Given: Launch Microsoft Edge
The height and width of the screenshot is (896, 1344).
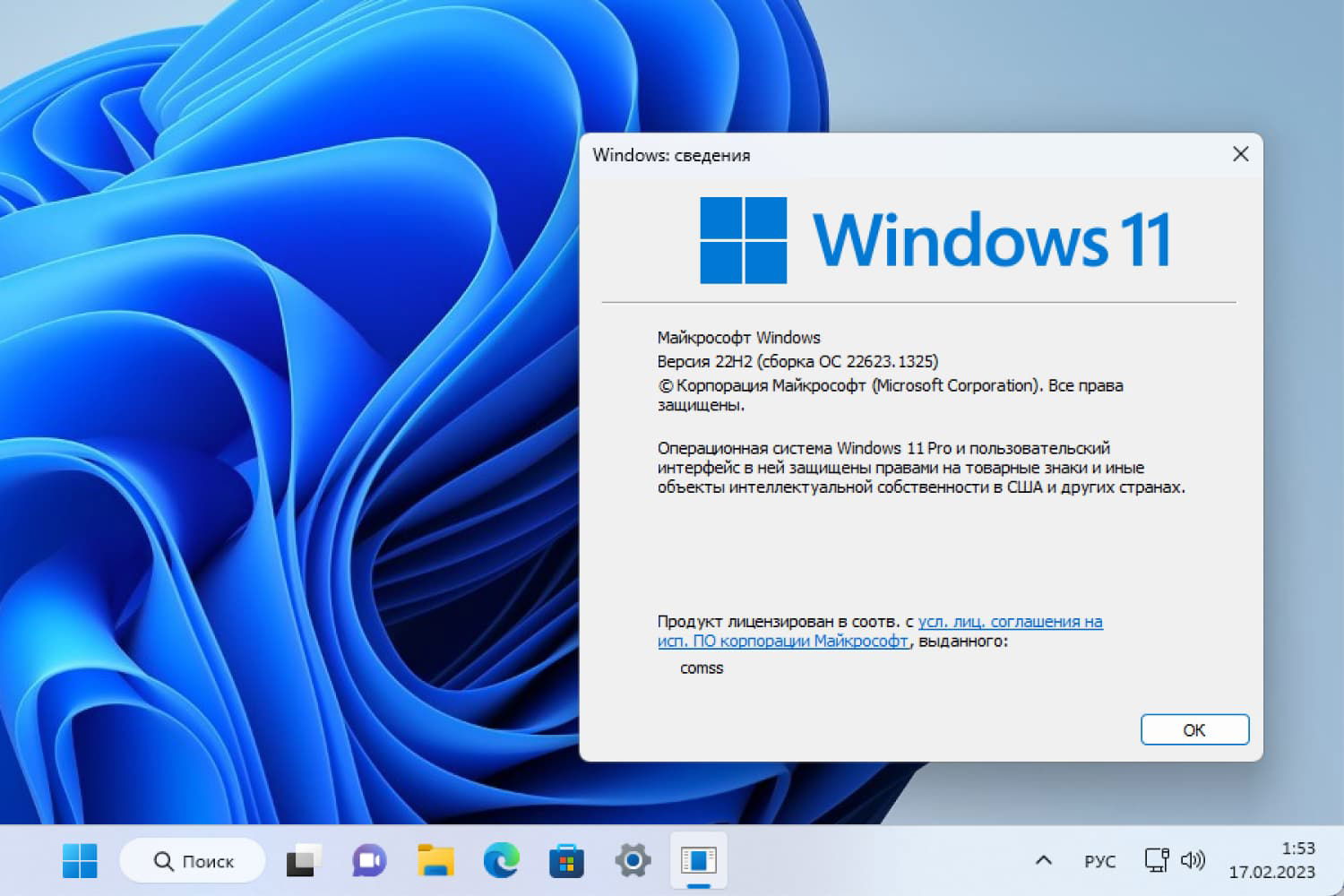Looking at the screenshot, I should (x=500, y=860).
